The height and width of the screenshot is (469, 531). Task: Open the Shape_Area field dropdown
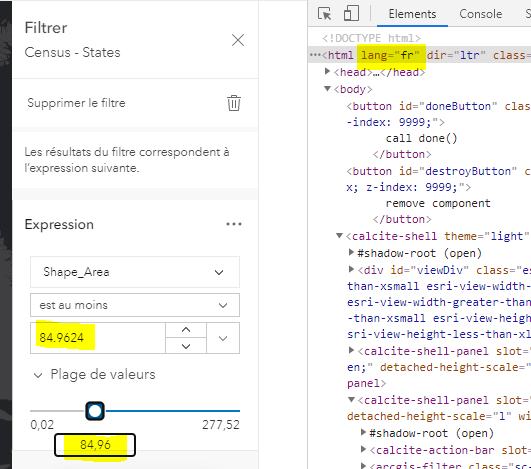[135, 272]
